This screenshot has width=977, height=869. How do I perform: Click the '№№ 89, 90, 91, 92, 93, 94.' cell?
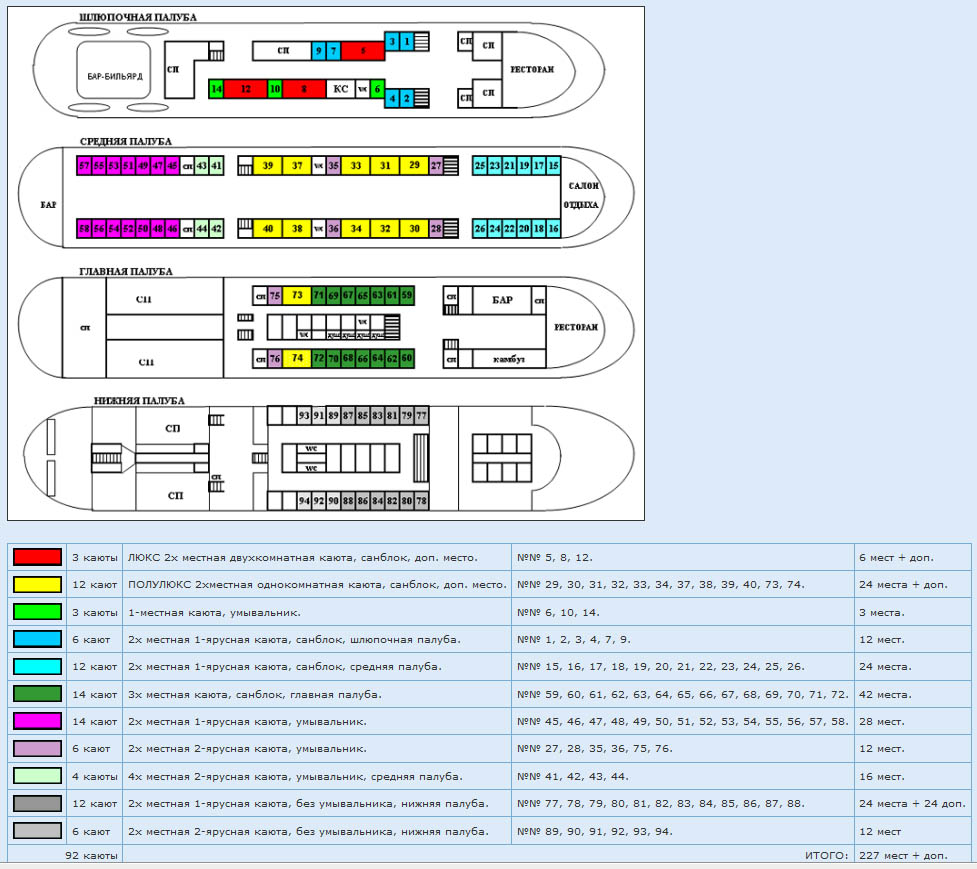point(683,831)
